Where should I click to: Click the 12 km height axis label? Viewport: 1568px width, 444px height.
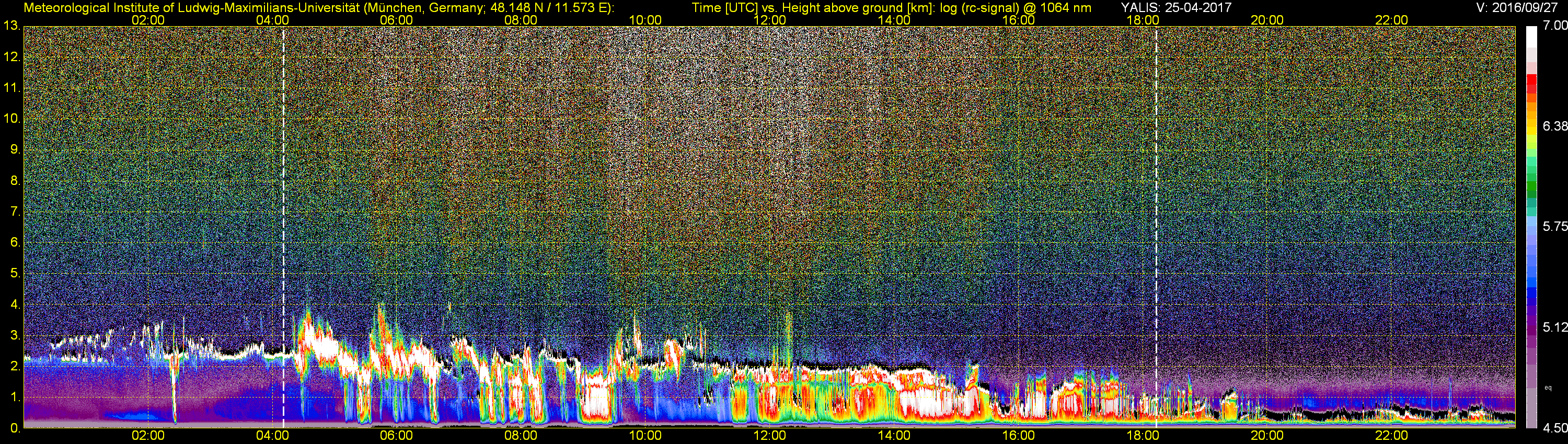pyautogui.click(x=11, y=57)
